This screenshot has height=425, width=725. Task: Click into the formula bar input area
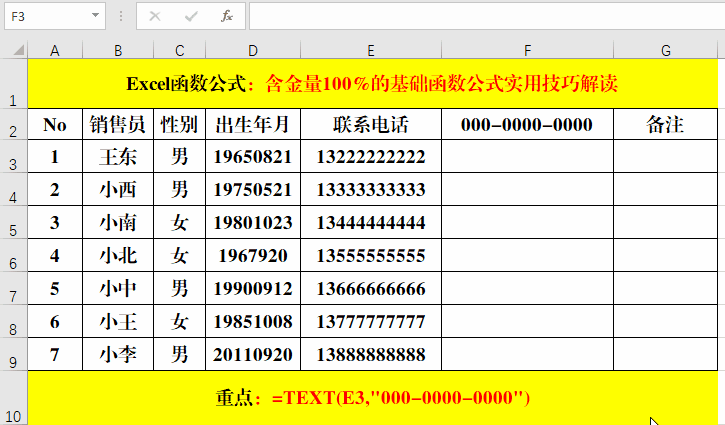click(486, 16)
